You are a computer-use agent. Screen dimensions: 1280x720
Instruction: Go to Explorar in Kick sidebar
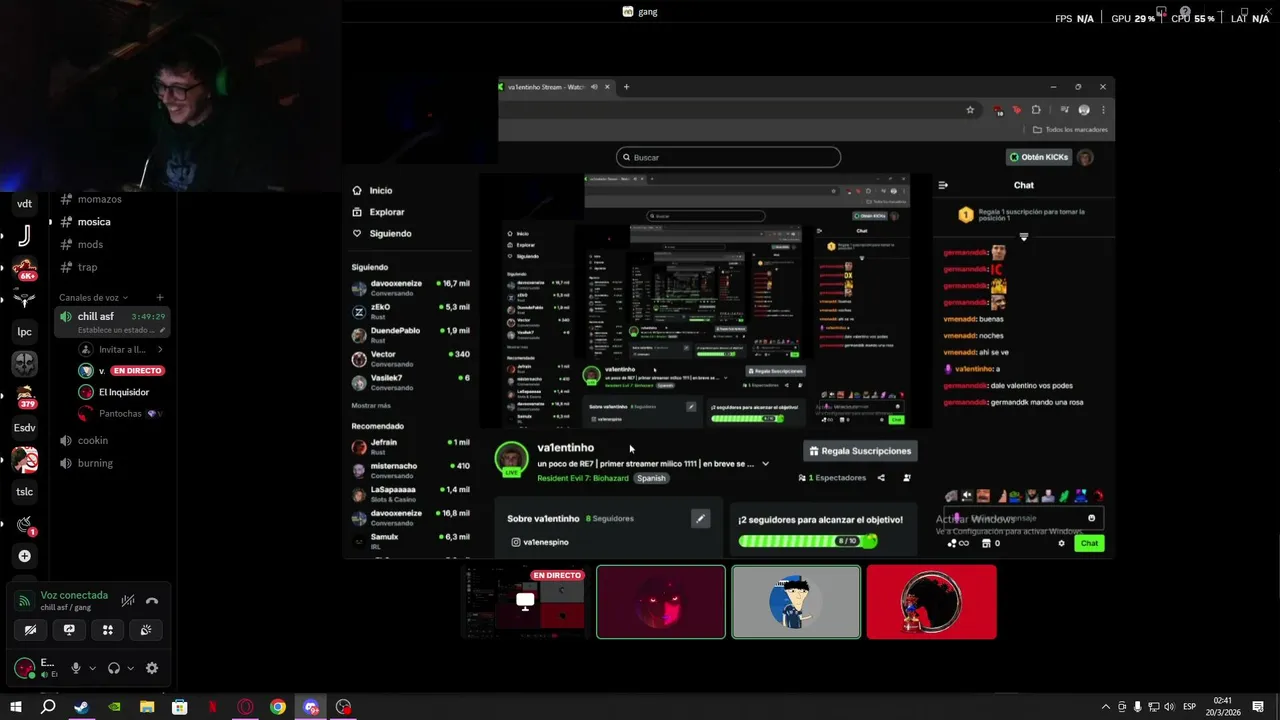(x=378, y=212)
